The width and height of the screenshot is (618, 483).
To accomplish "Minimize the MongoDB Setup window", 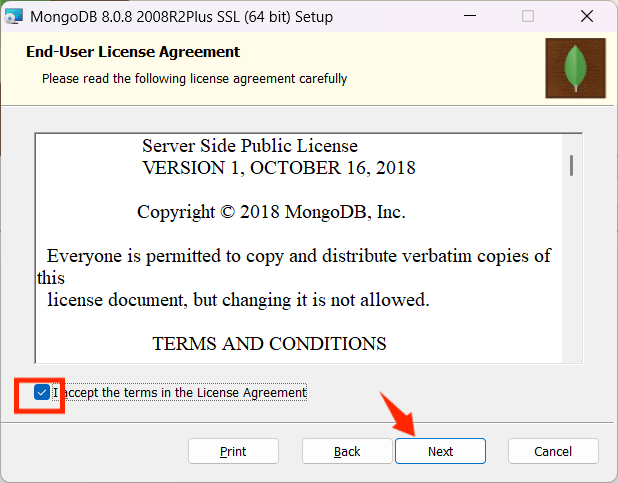I will point(470,16).
